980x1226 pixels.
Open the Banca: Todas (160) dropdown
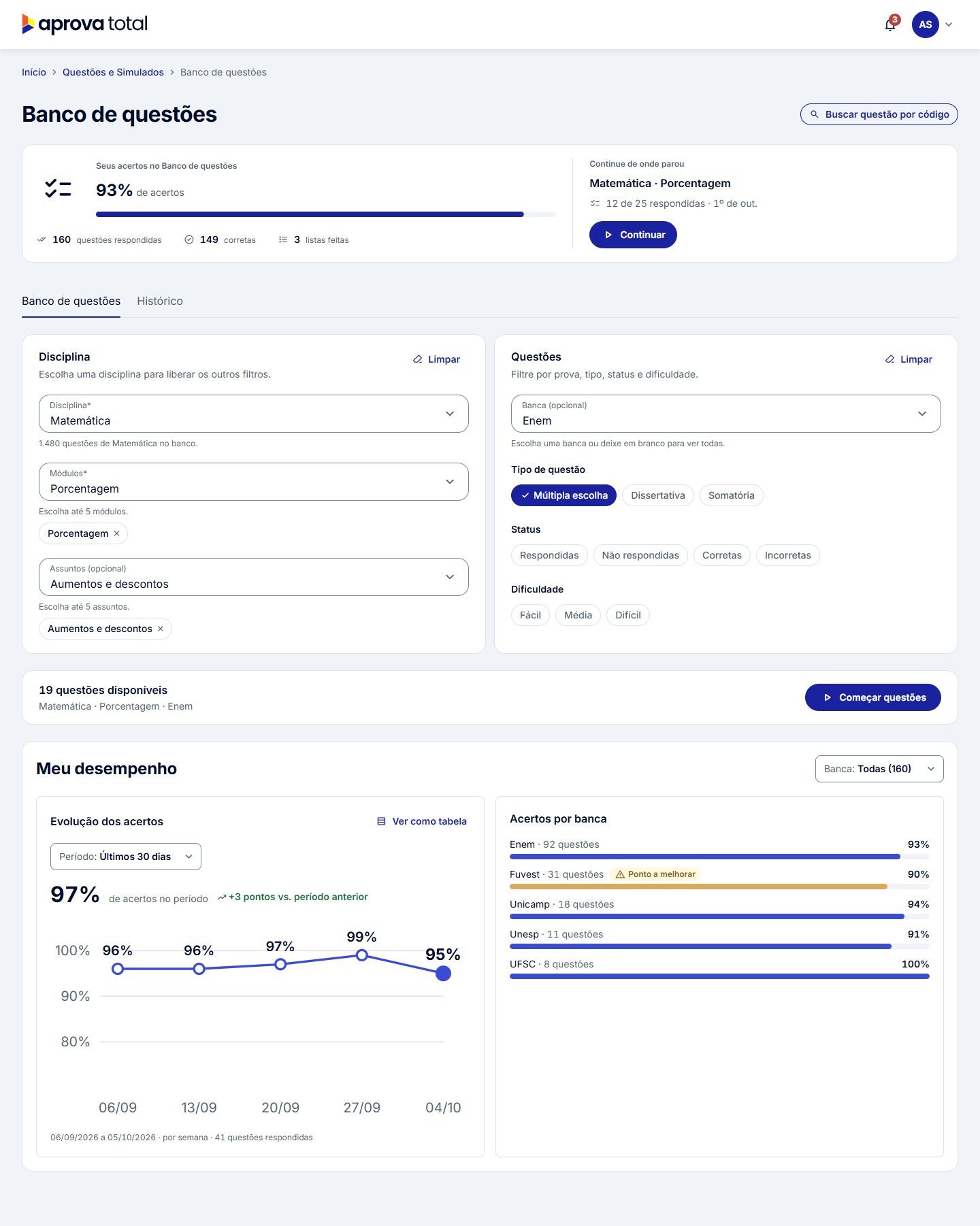click(879, 769)
